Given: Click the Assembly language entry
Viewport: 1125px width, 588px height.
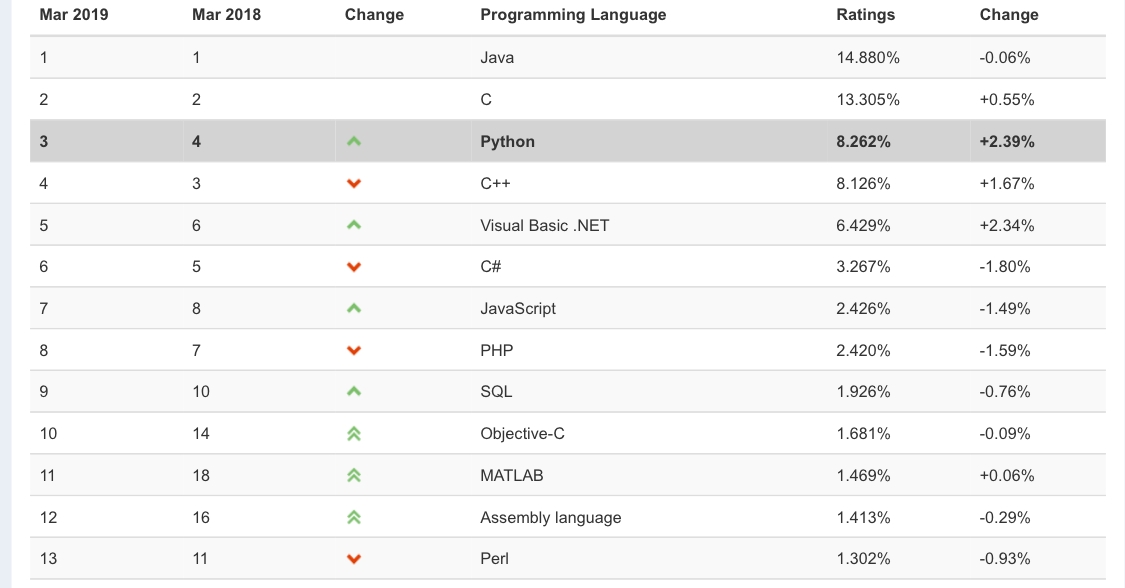Looking at the screenshot, I should (550, 518).
